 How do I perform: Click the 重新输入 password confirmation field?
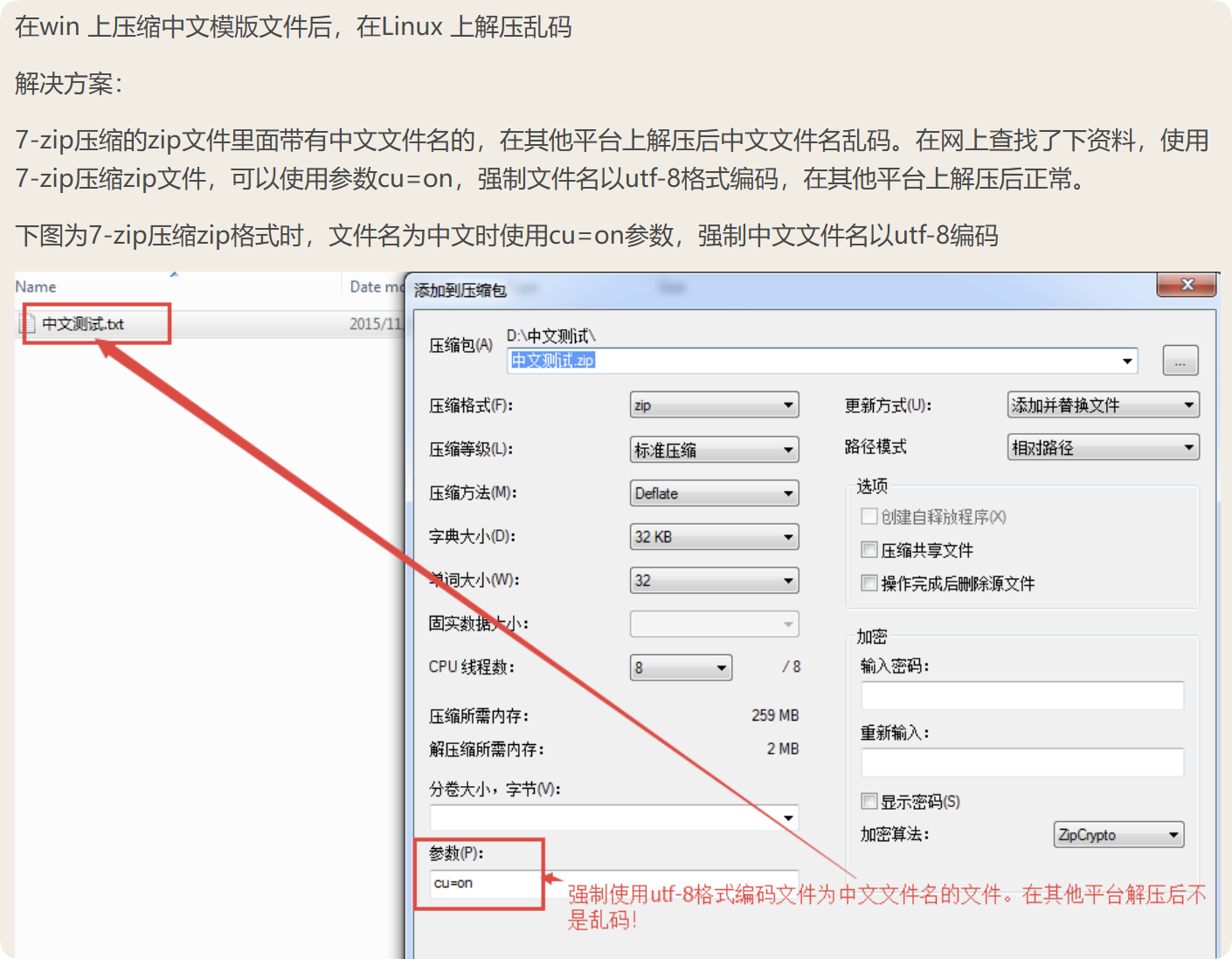1022,762
